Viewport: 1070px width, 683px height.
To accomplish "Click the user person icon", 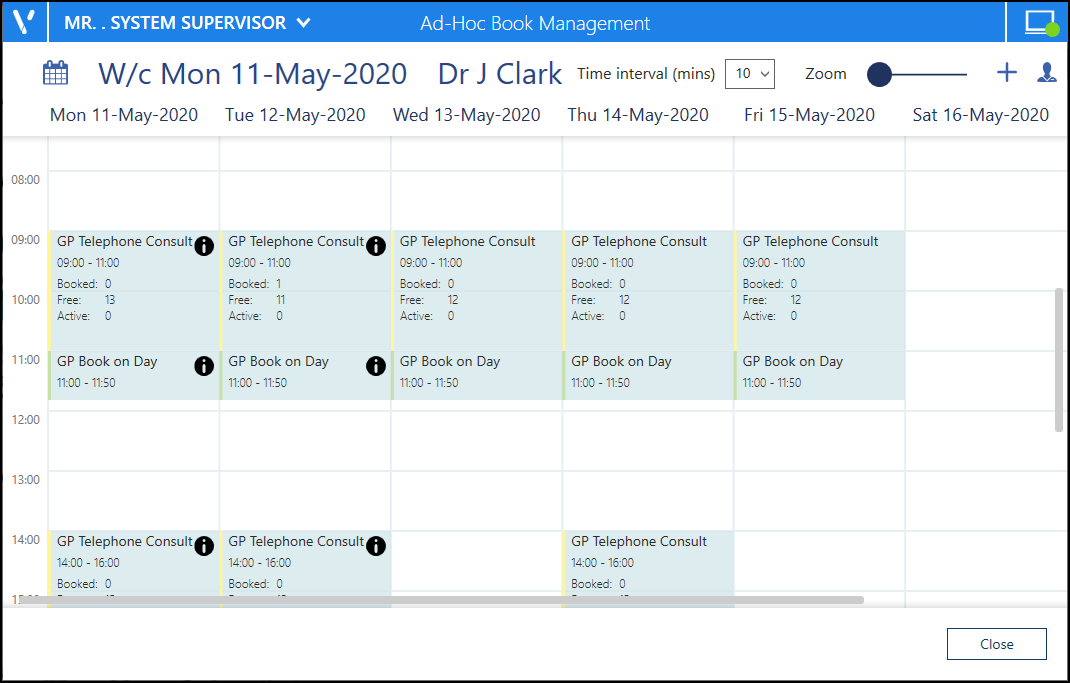I will tap(1046, 72).
